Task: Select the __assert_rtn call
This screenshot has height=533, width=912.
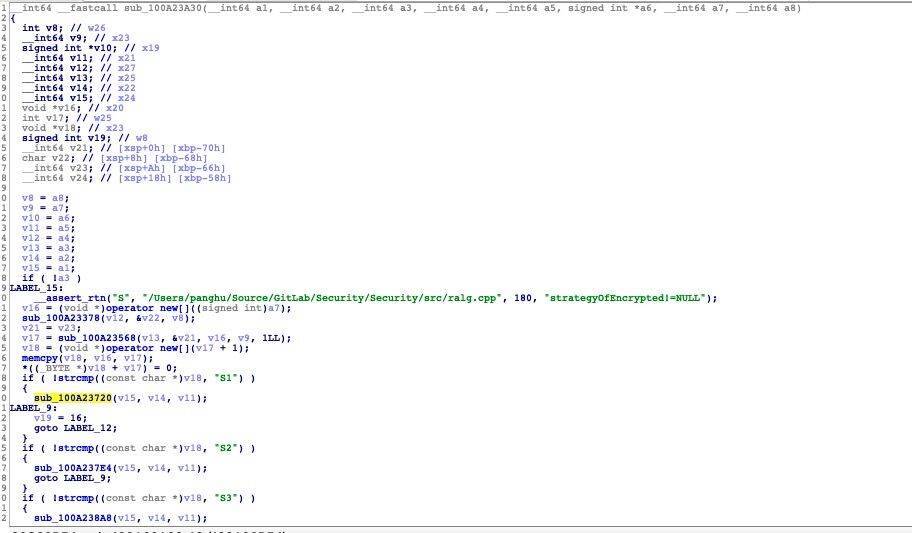Action: coord(70,298)
